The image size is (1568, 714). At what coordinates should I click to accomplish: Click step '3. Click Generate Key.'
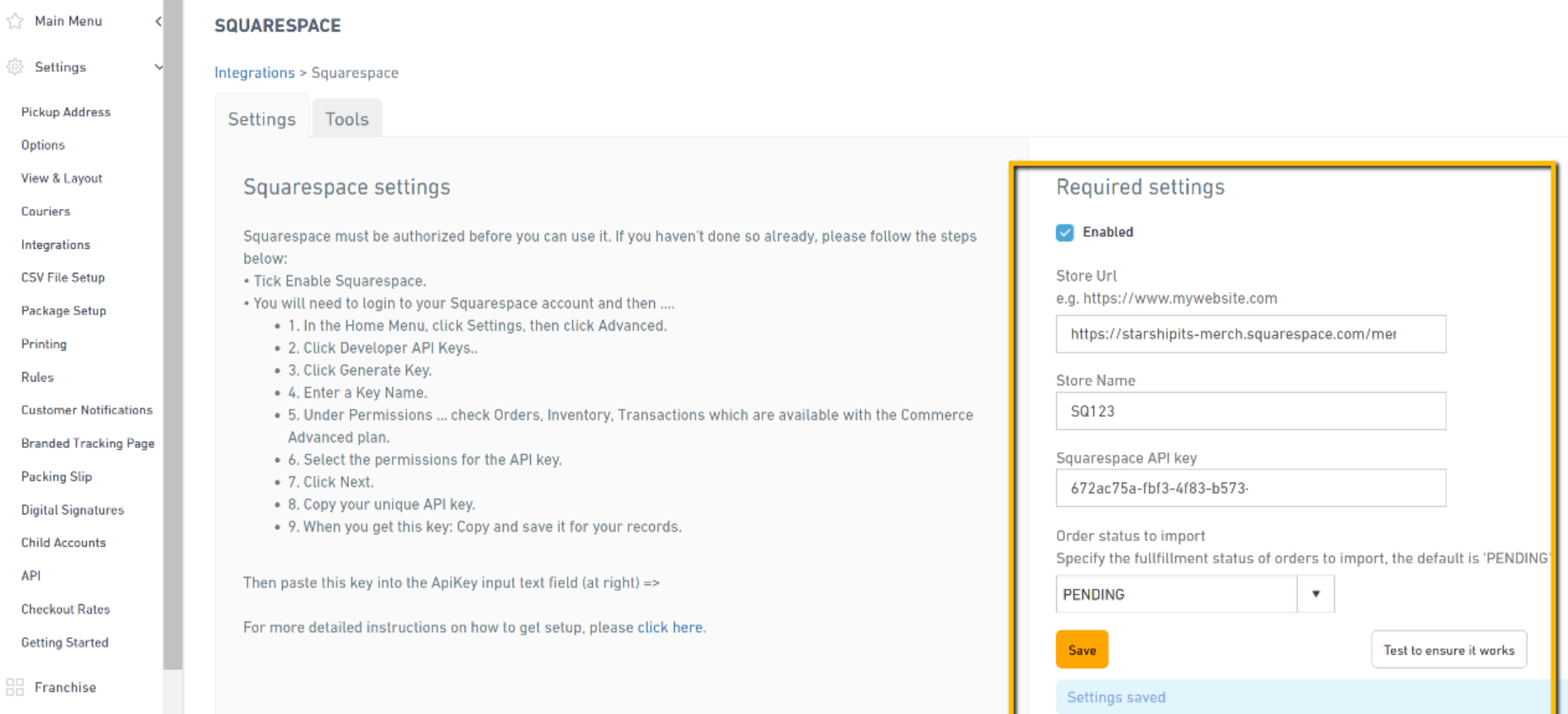coord(360,371)
